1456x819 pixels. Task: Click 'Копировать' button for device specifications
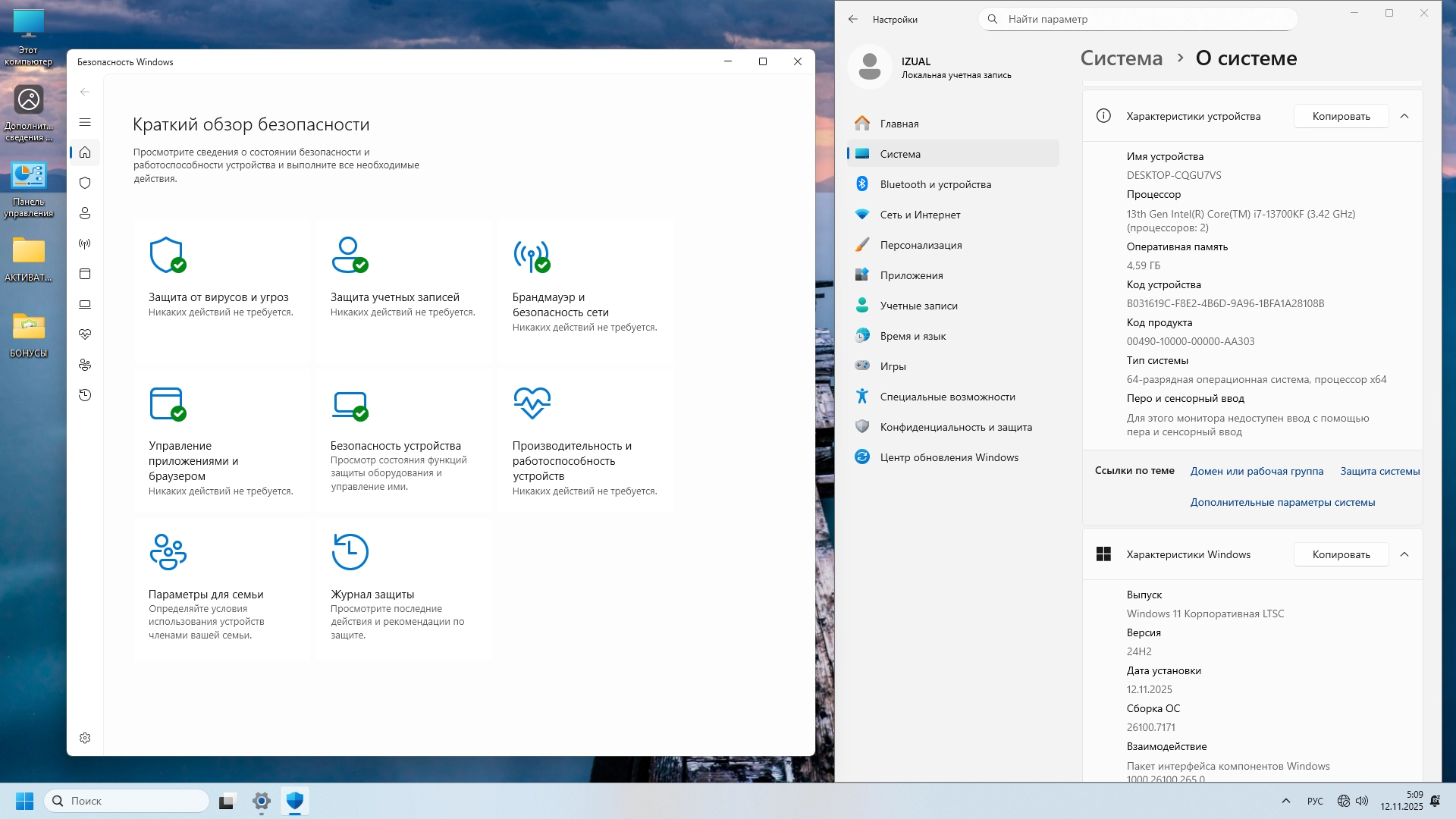click(1341, 116)
